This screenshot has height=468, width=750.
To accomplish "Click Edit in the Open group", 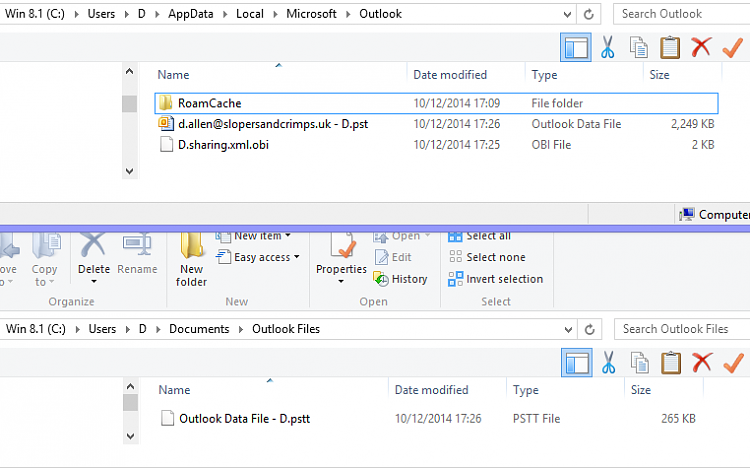I will click(393, 257).
